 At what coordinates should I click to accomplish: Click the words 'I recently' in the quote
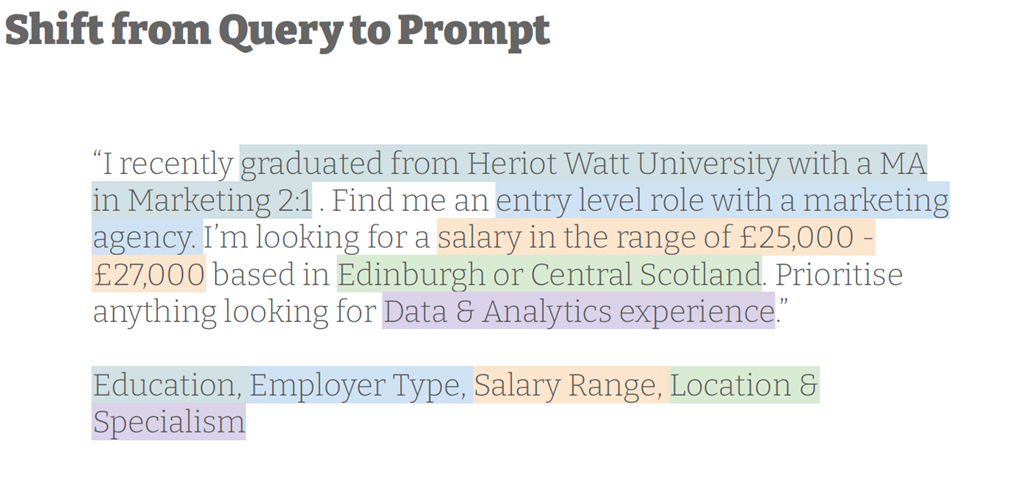tap(168, 164)
